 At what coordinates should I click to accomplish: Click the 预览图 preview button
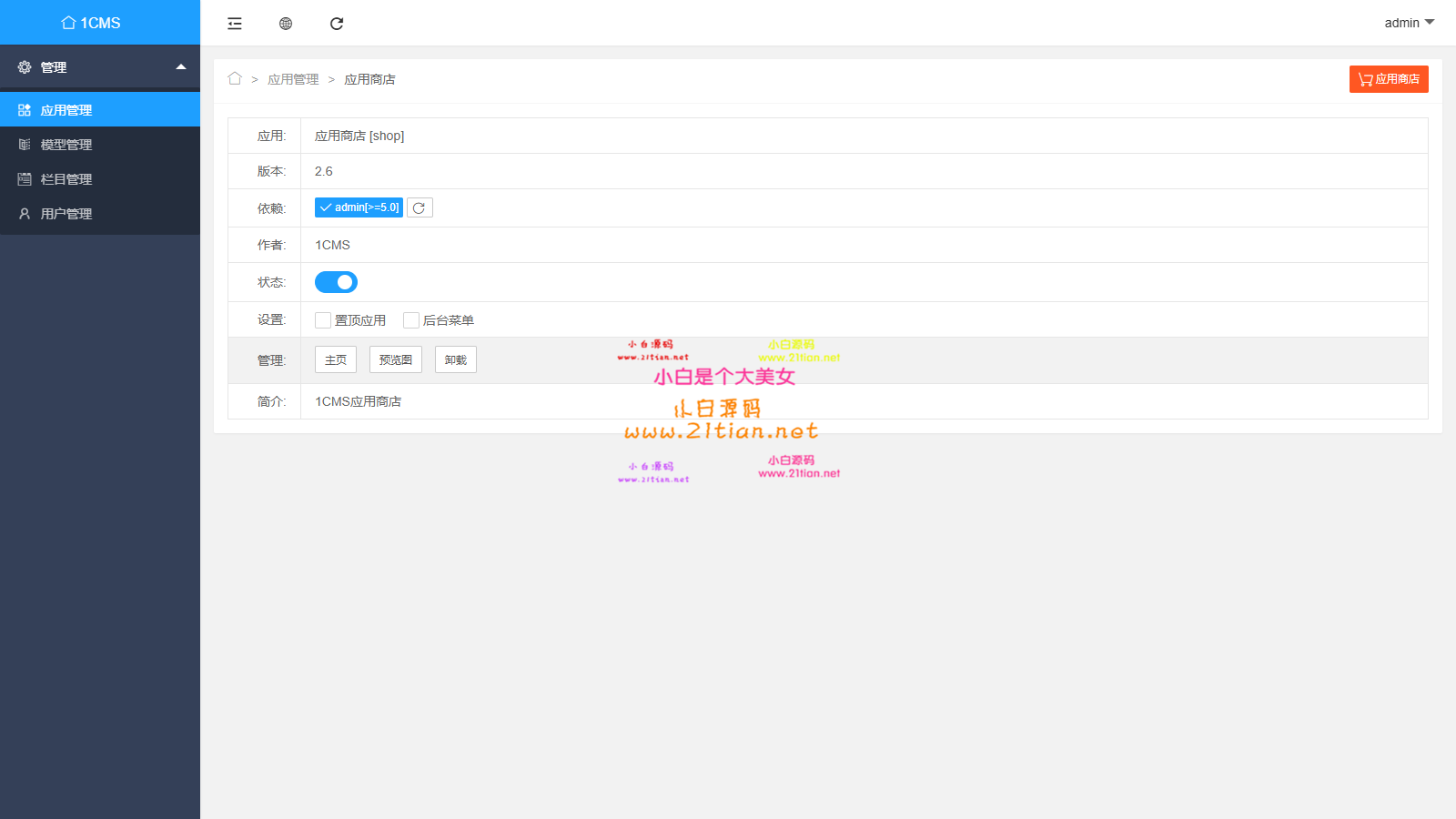(395, 360)
